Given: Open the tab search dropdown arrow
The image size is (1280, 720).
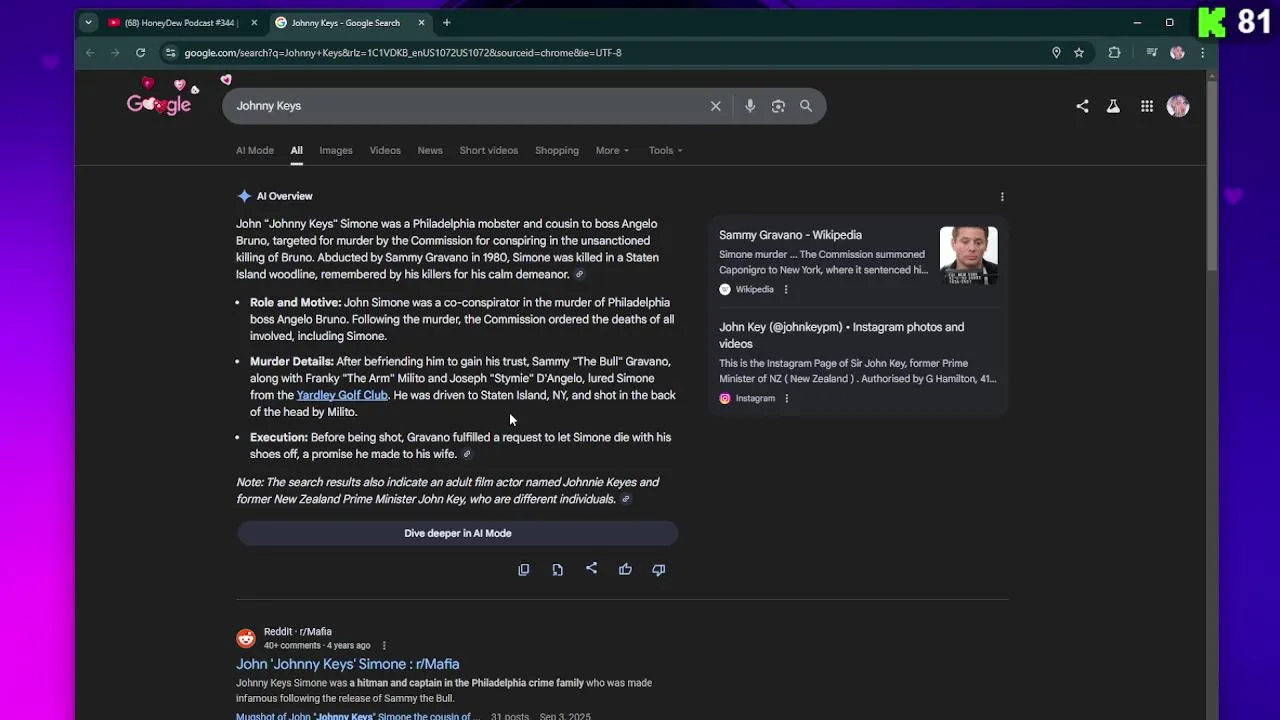Looking at the screenshot, I should pos(88,22).
